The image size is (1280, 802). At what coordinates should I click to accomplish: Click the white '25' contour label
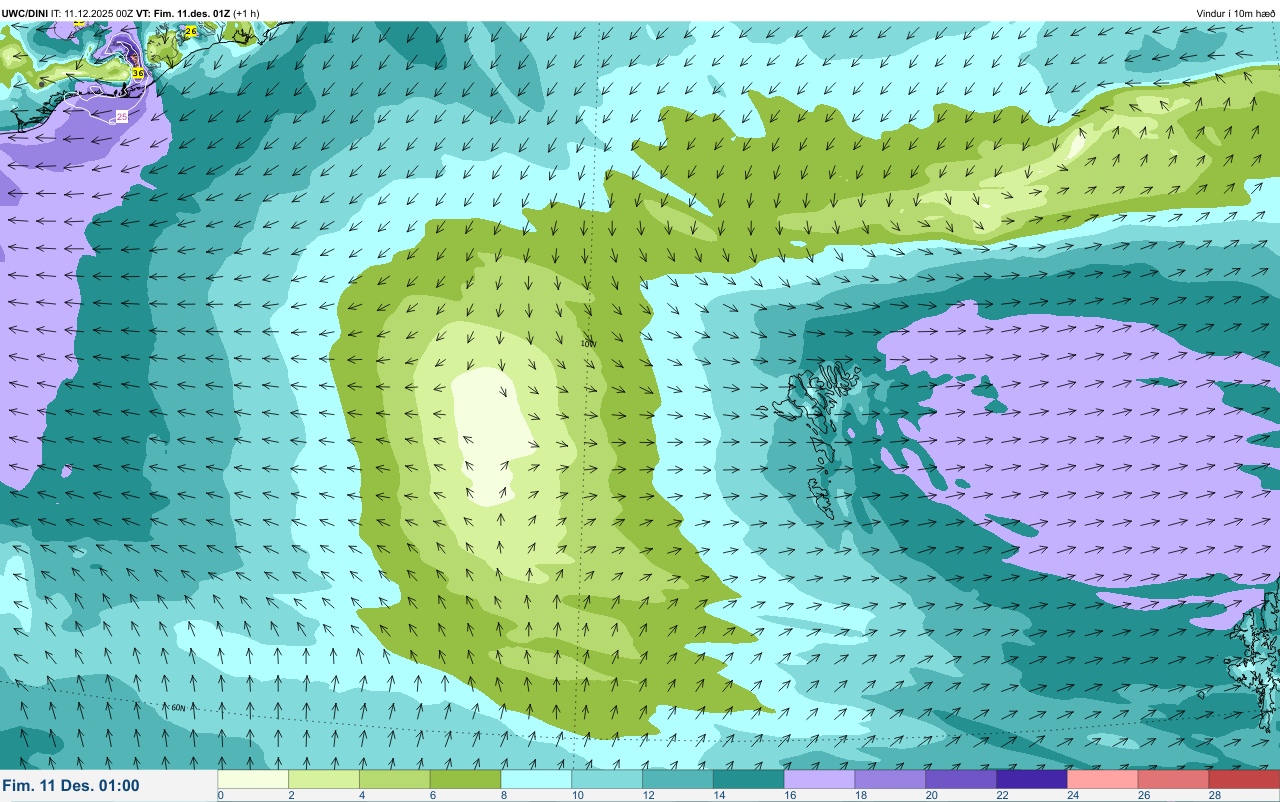click(x=122, y=117)
